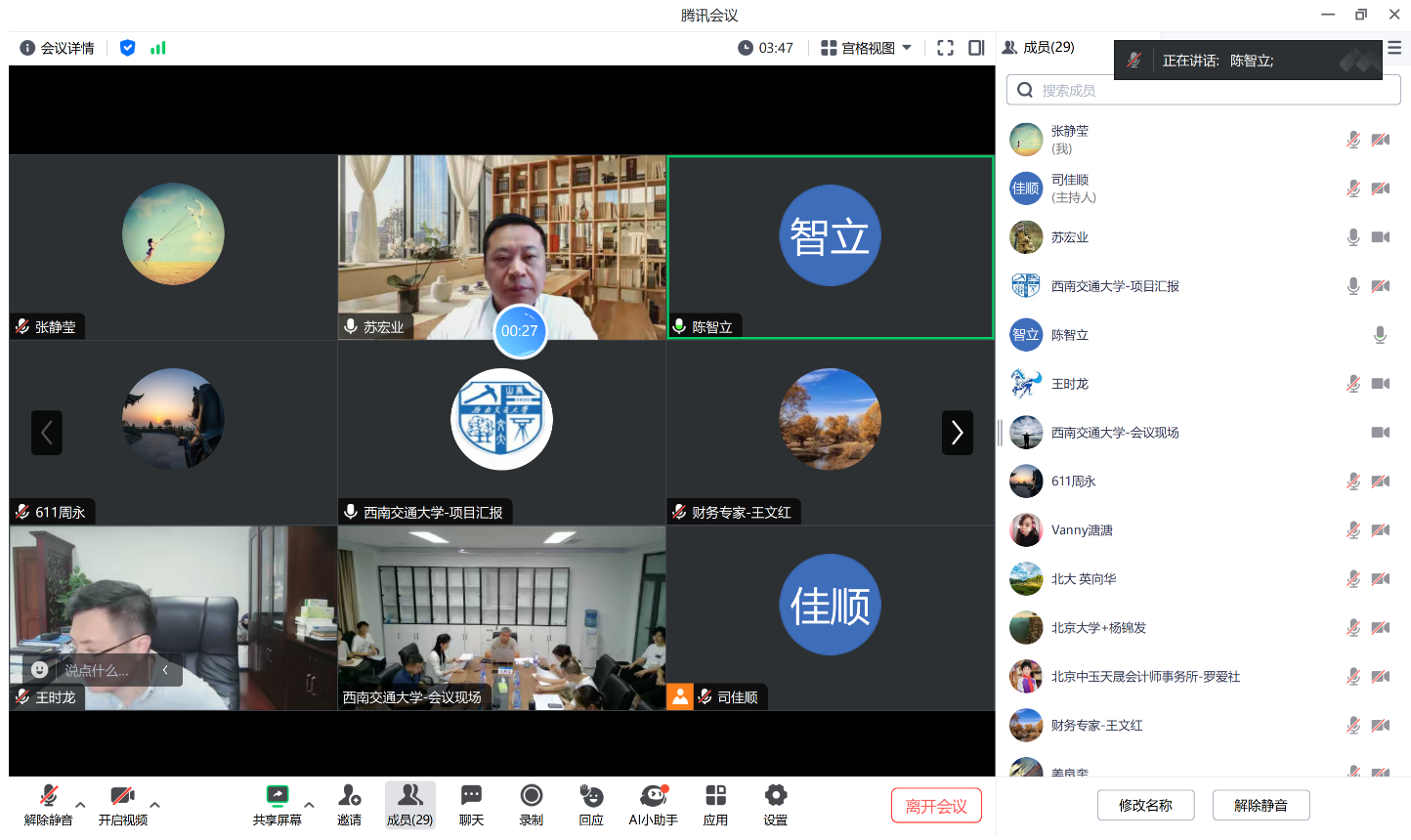This screenshot has height=840, width=1411.
Task: Toggle the member side panel icon
Action: click(x=976, y=48)
